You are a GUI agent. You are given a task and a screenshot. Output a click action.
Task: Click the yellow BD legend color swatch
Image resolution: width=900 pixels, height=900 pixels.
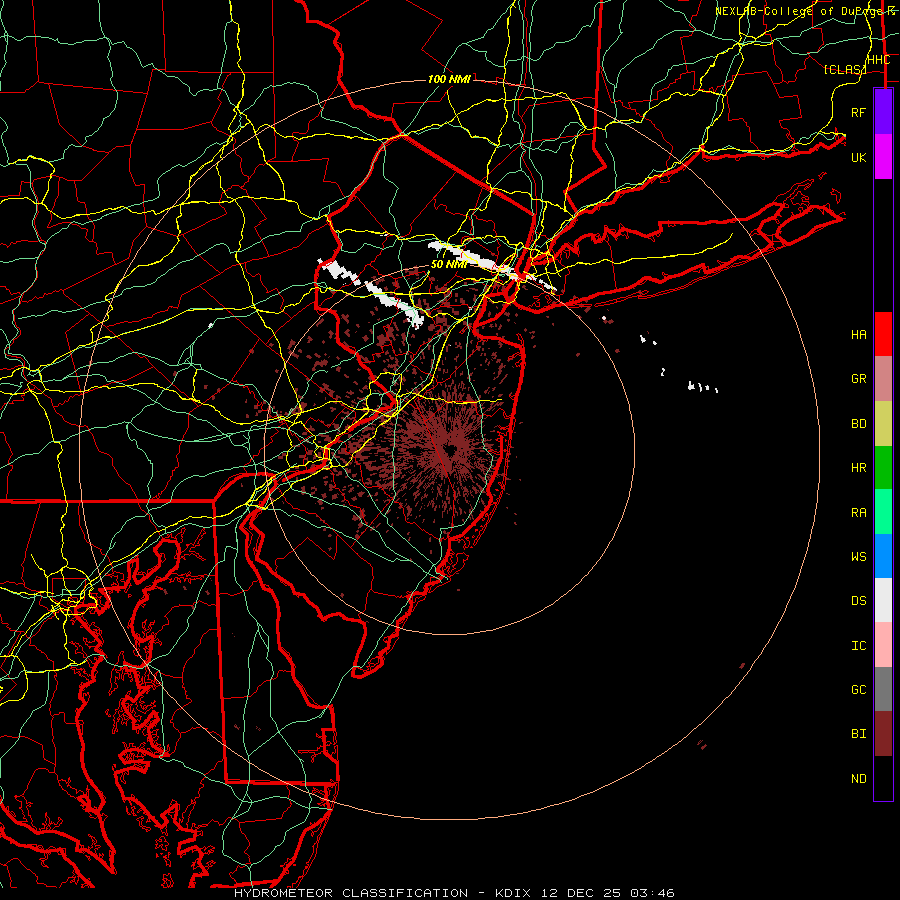pyautogui.click(x=883, y=424)
